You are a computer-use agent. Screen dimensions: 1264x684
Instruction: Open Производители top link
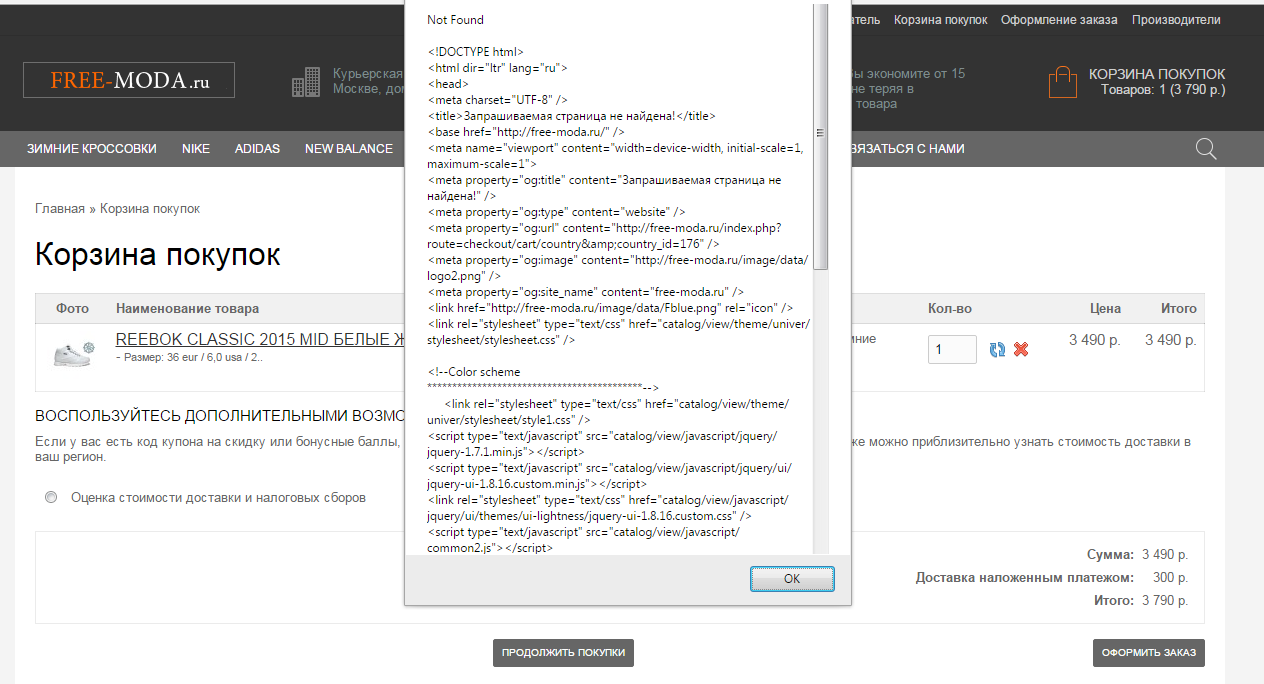click(1177, 20)
